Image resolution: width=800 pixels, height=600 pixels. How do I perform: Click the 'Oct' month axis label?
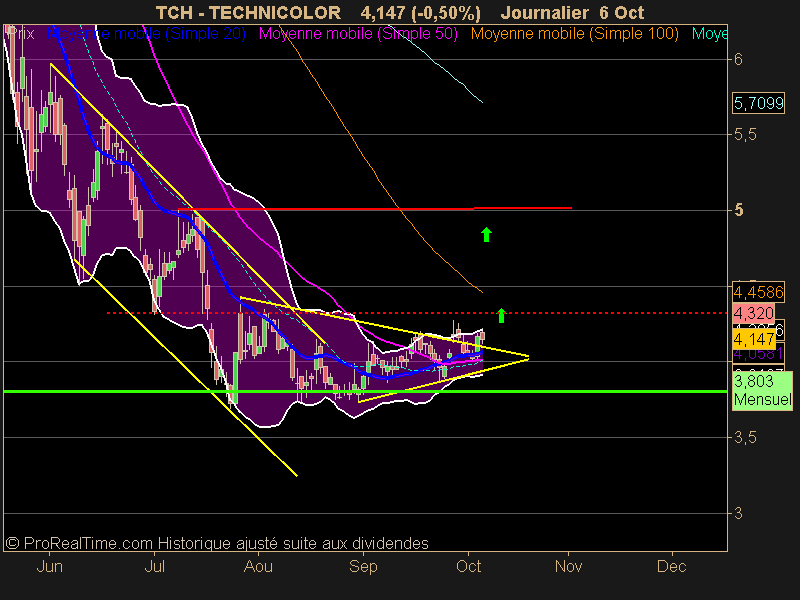coord(468,566)
